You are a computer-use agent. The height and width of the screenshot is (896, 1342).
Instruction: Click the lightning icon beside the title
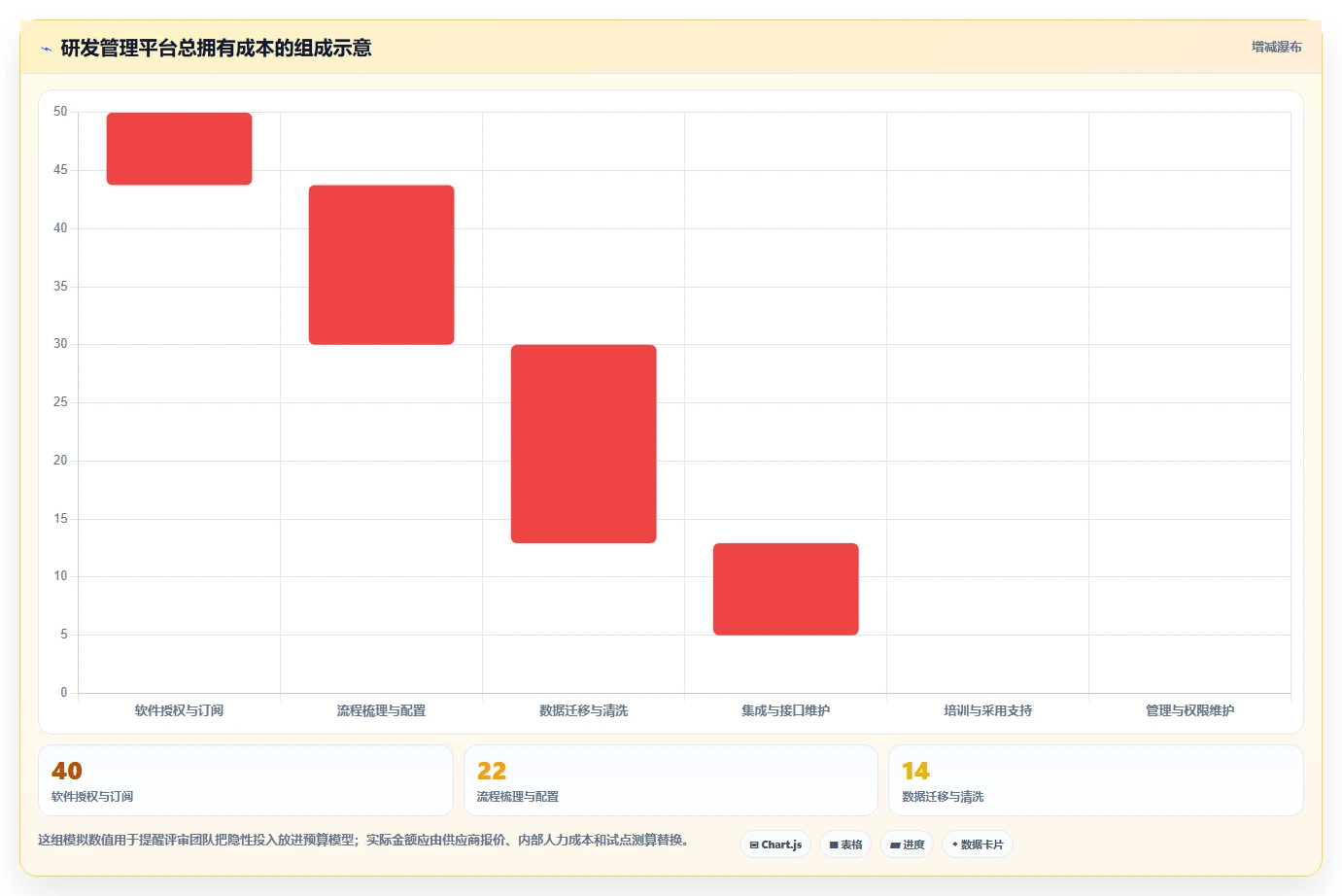(46, 49)
